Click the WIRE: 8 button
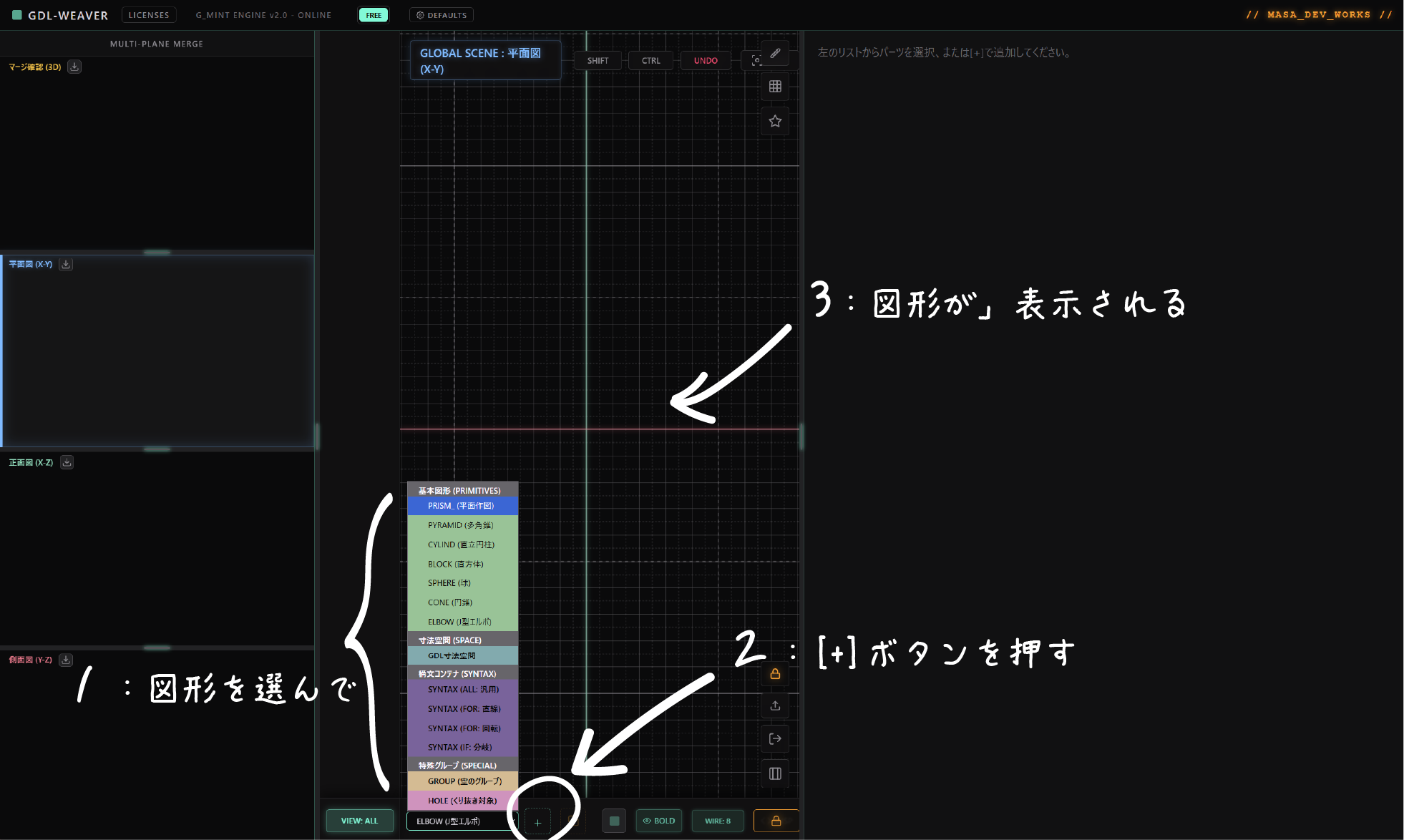The image size is (1404, 840). click(718, 821)
